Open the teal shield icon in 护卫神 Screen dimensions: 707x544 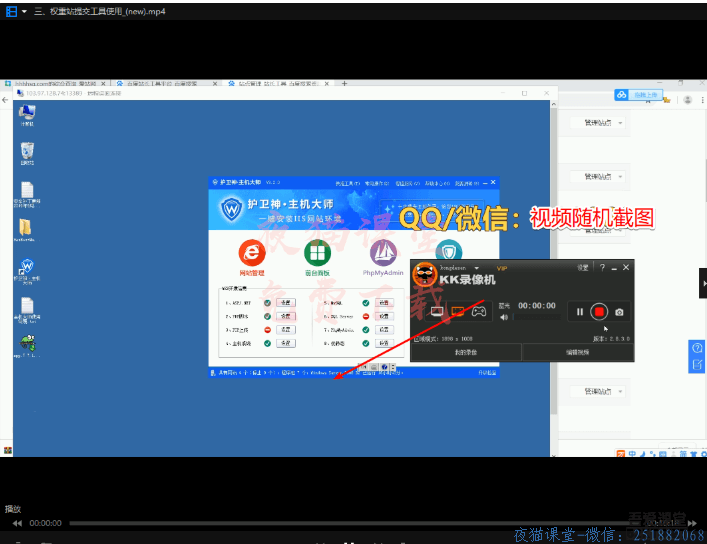(x=449, y=250)
